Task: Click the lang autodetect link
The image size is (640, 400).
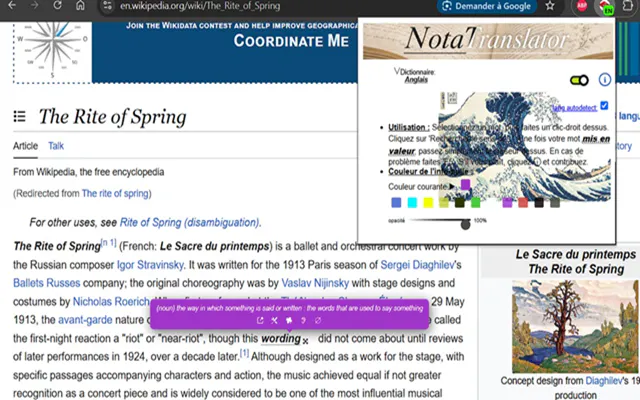Action: click(x=574, y=108)
